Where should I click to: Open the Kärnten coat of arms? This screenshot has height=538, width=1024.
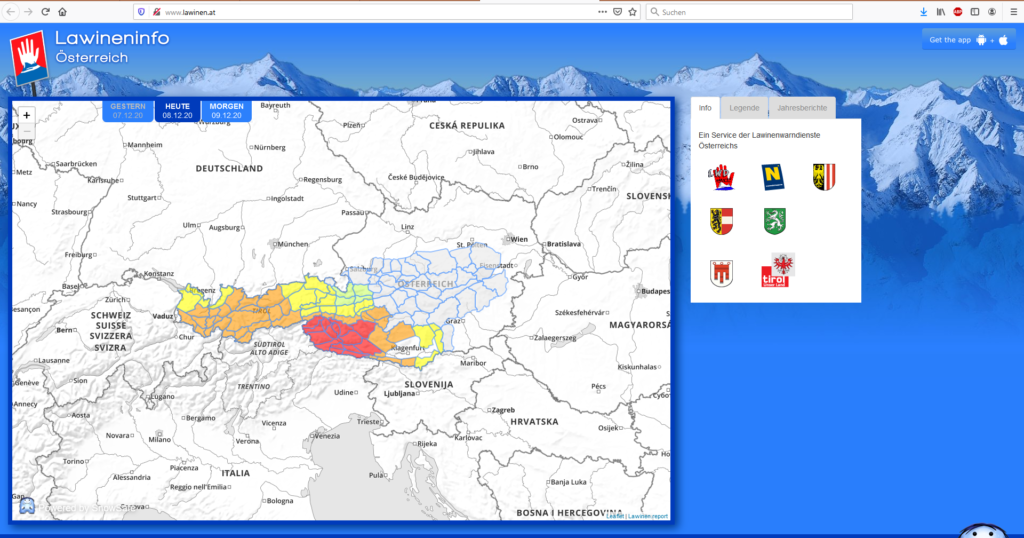(x=722, y=221)
